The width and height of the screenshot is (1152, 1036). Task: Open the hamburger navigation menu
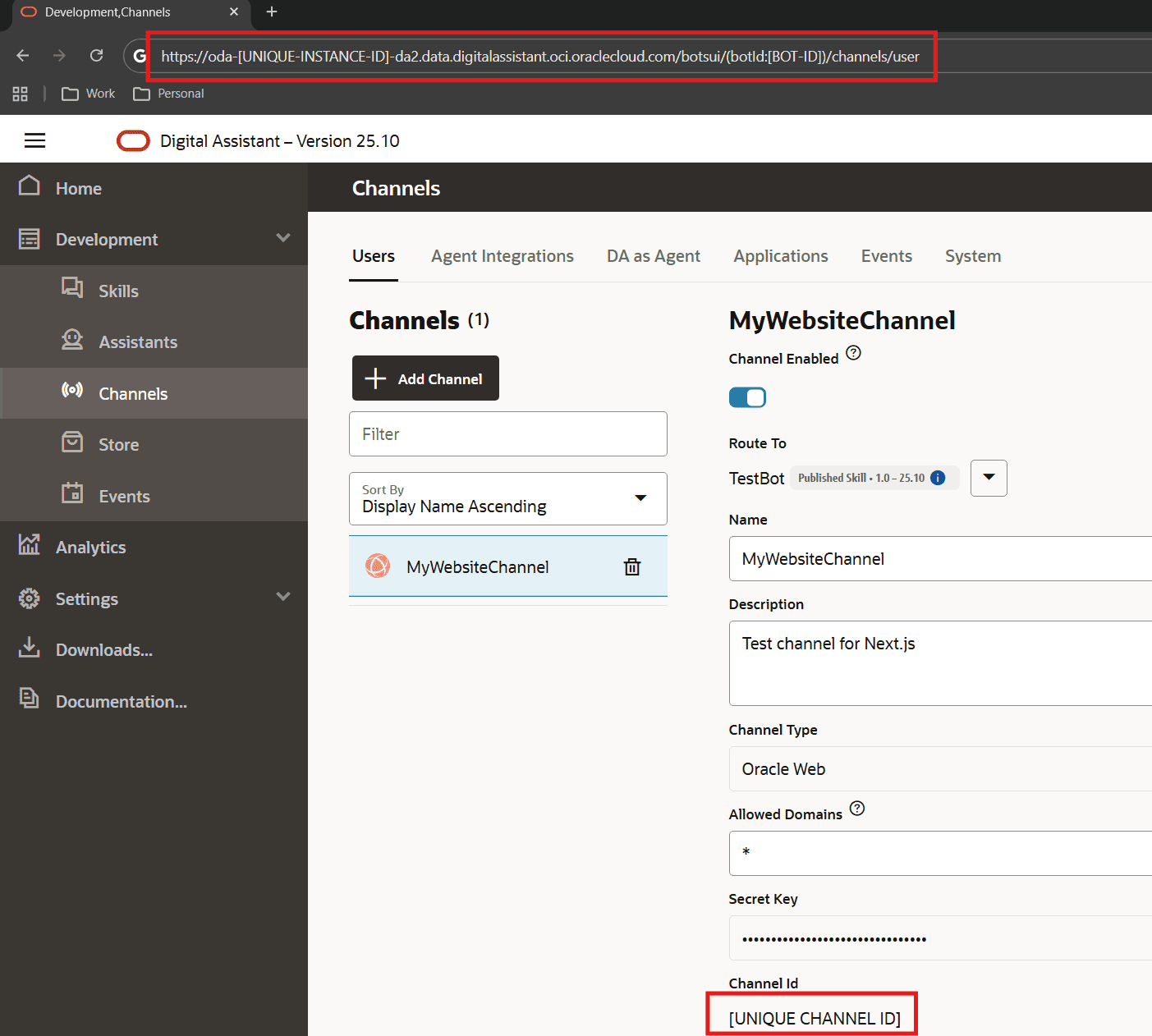34,141
